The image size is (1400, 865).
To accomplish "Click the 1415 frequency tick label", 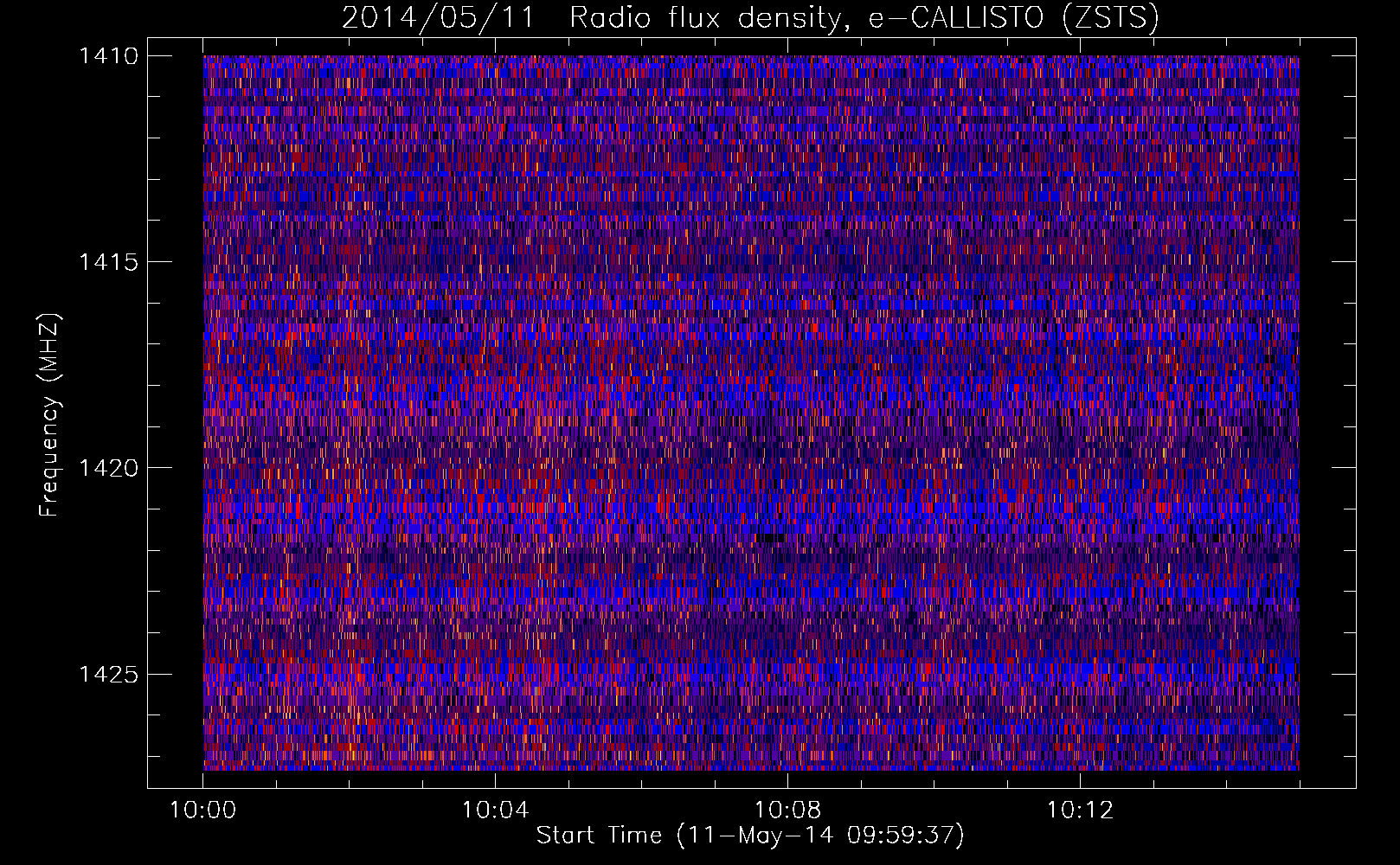I will coord(108,262).
